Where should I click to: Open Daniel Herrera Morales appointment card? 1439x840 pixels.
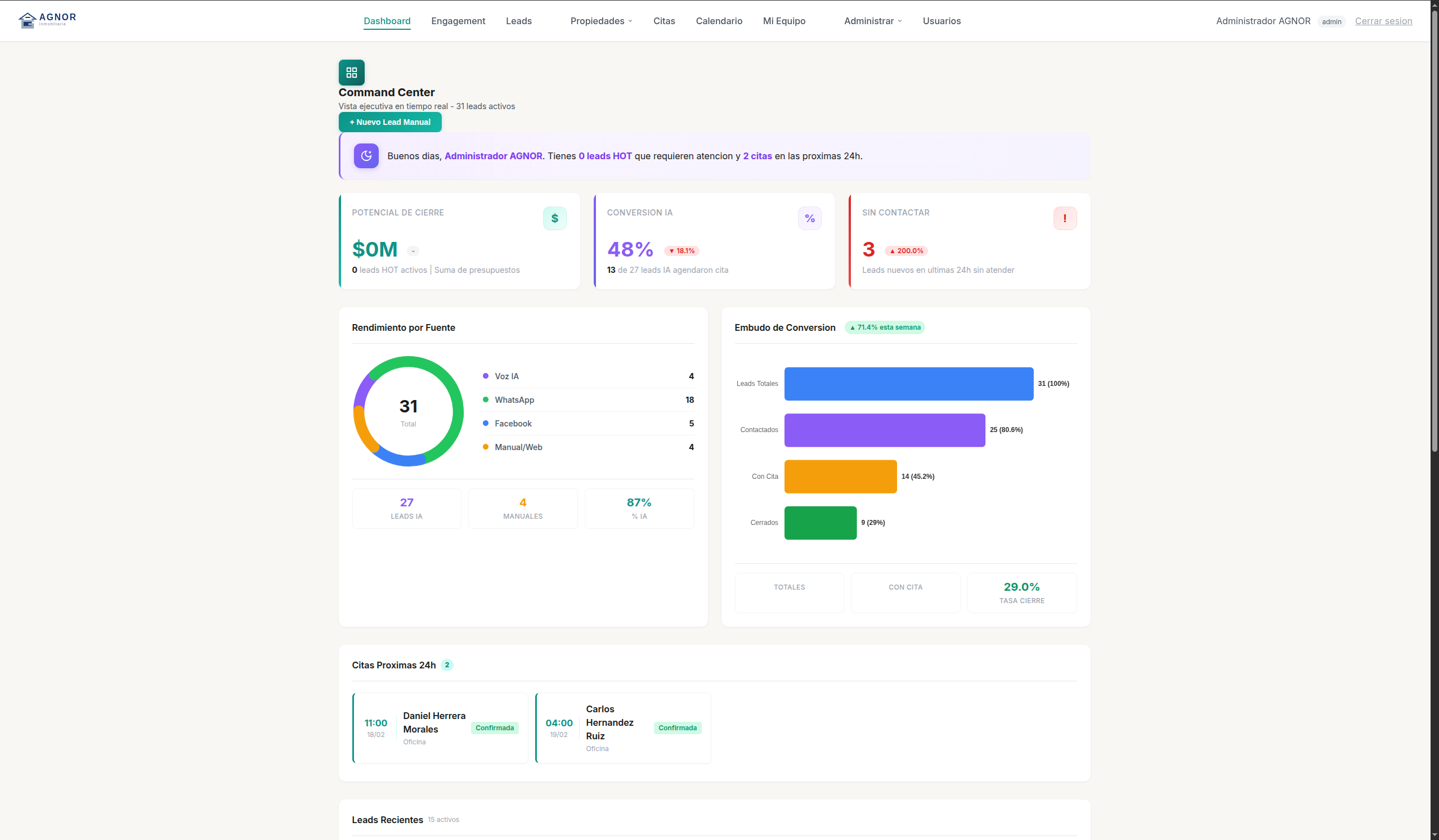coord(440,728)
